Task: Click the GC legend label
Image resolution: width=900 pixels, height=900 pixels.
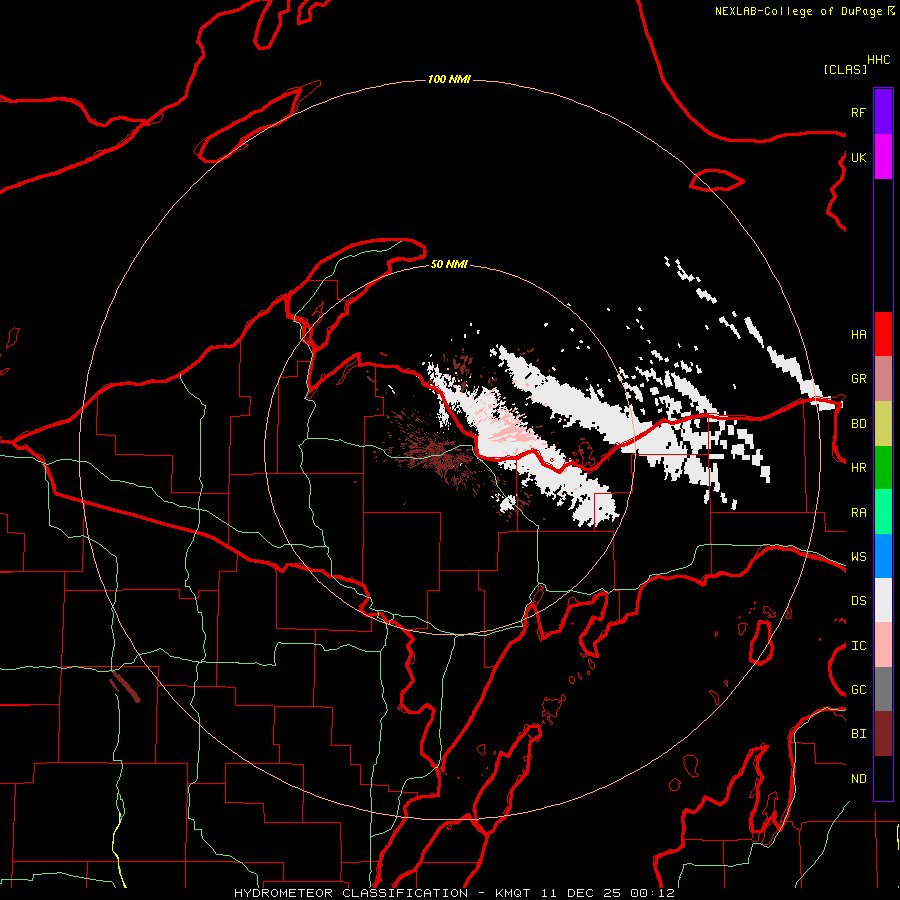Action: pyautogui.click(x=858, y=690)
